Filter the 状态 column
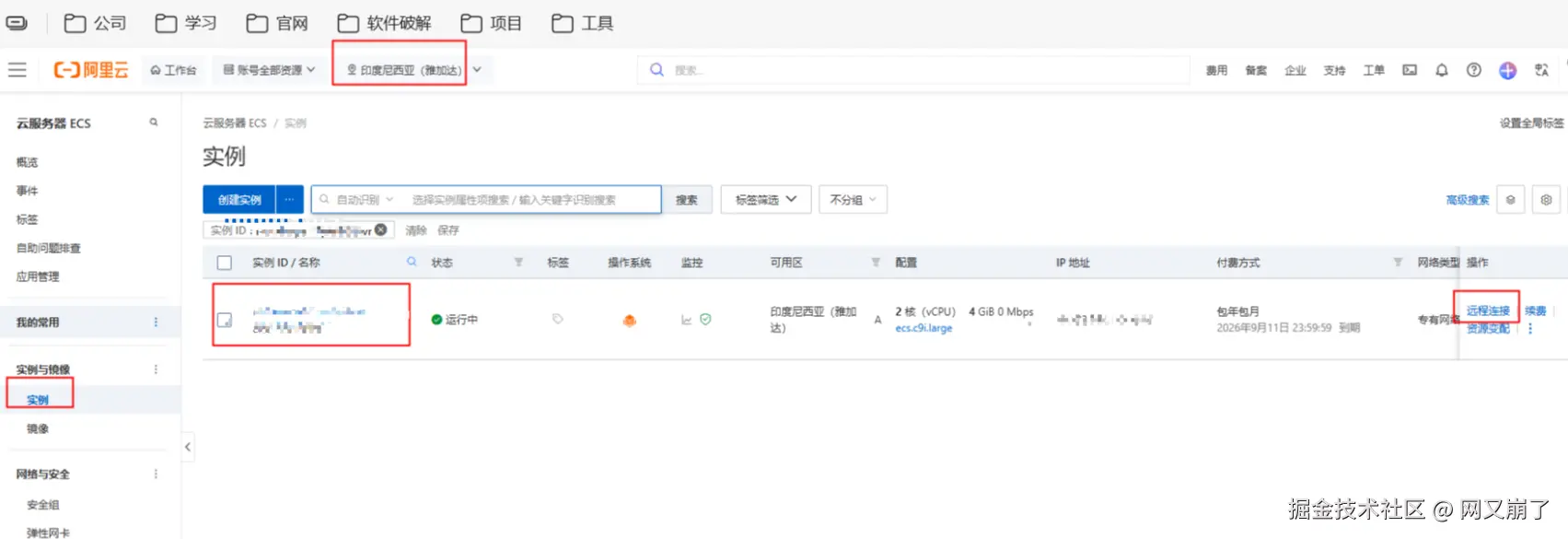Screen dimensions: 1568x539 point(518,263)
